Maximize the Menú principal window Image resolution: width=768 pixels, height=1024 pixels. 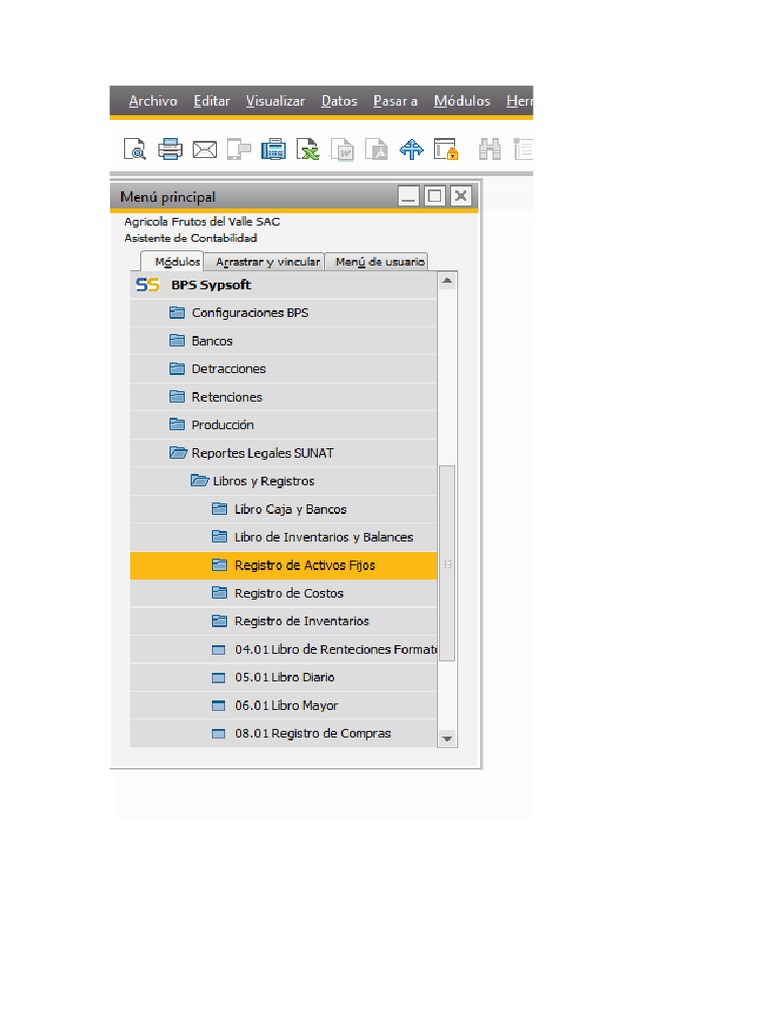(x=434, y=196)
